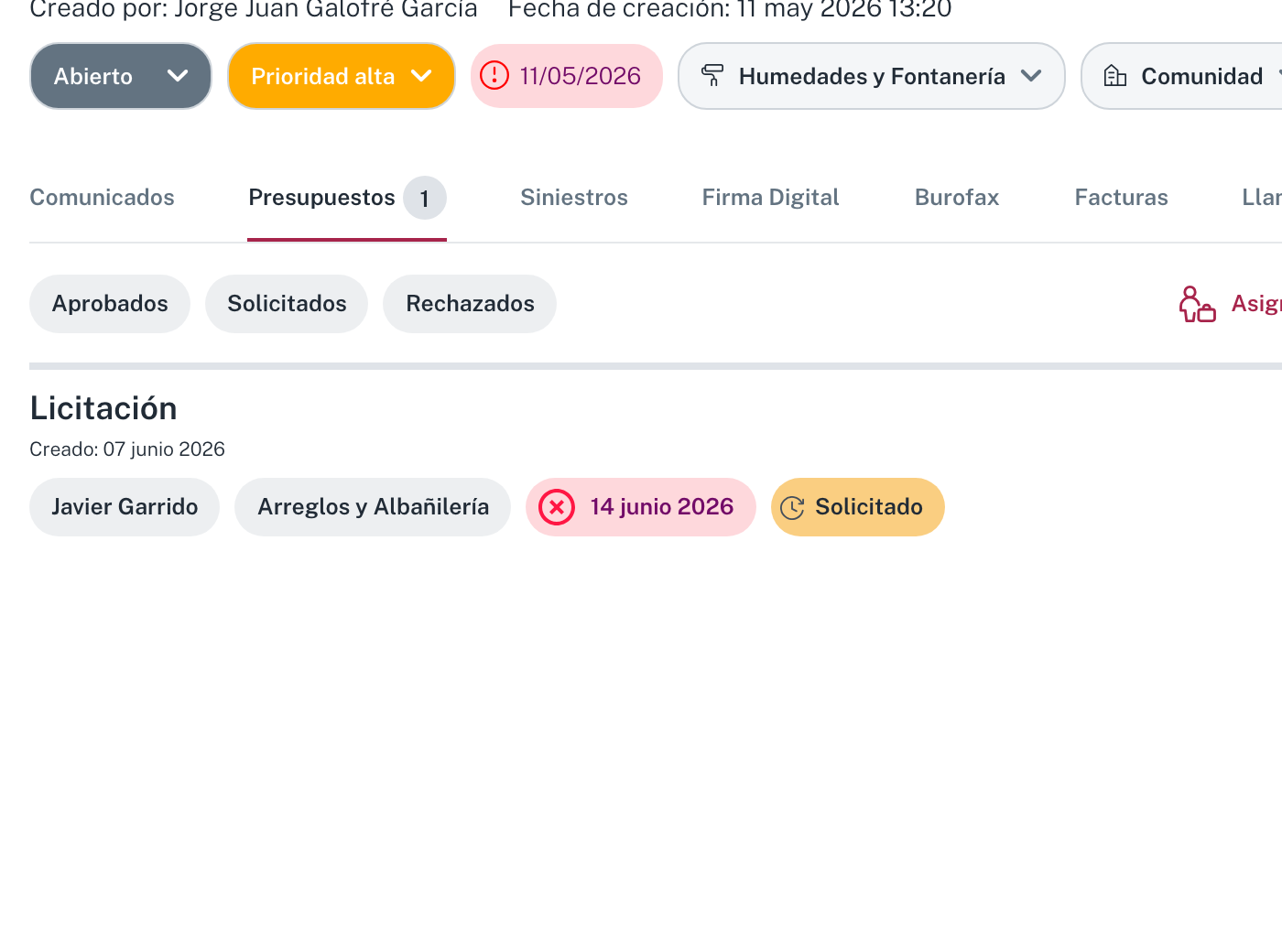This screenshot has height=952, width=1282.
Task: Open the Siniestros tab
Action: coord(574,198)
